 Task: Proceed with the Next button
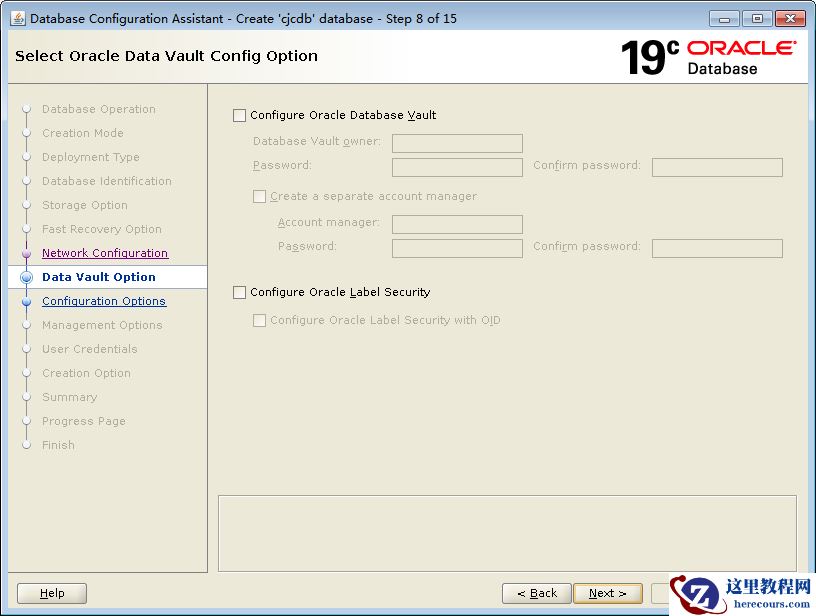[x=607, y=593]
